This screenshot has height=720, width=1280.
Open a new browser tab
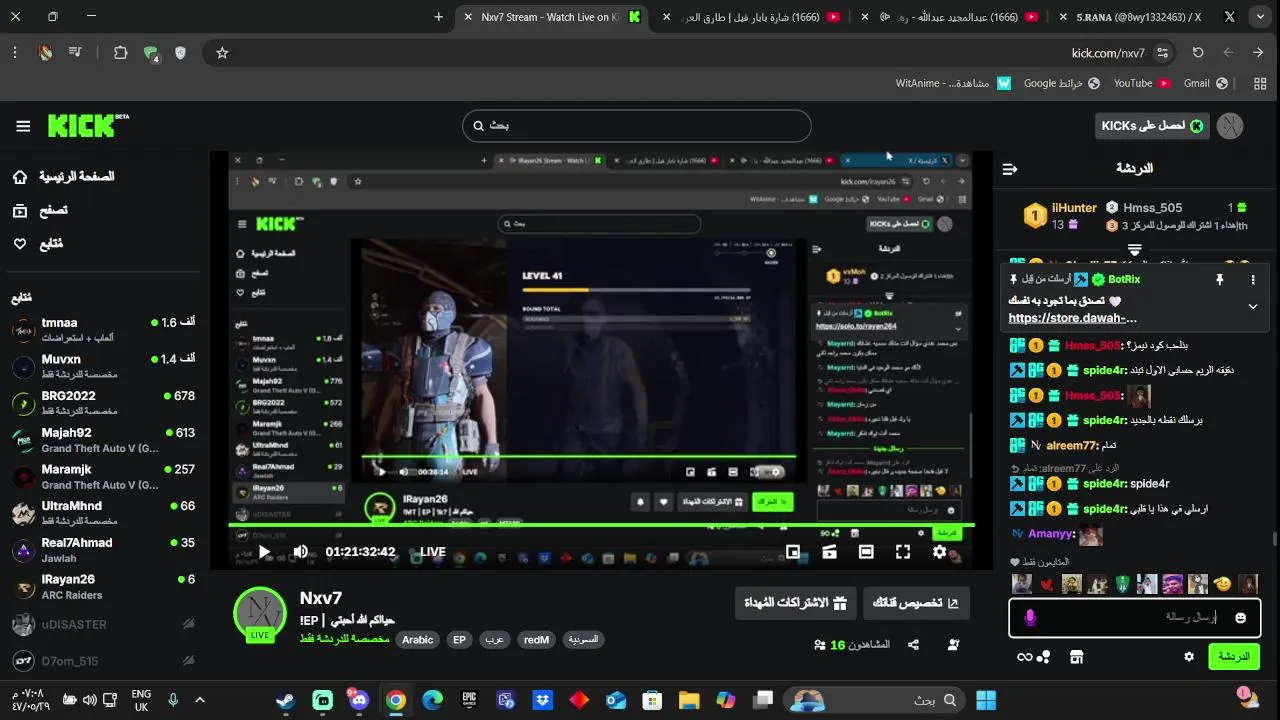438,17
